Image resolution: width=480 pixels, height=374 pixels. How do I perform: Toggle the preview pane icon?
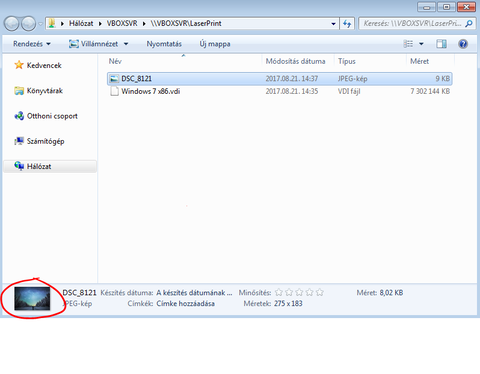point(441,44)
